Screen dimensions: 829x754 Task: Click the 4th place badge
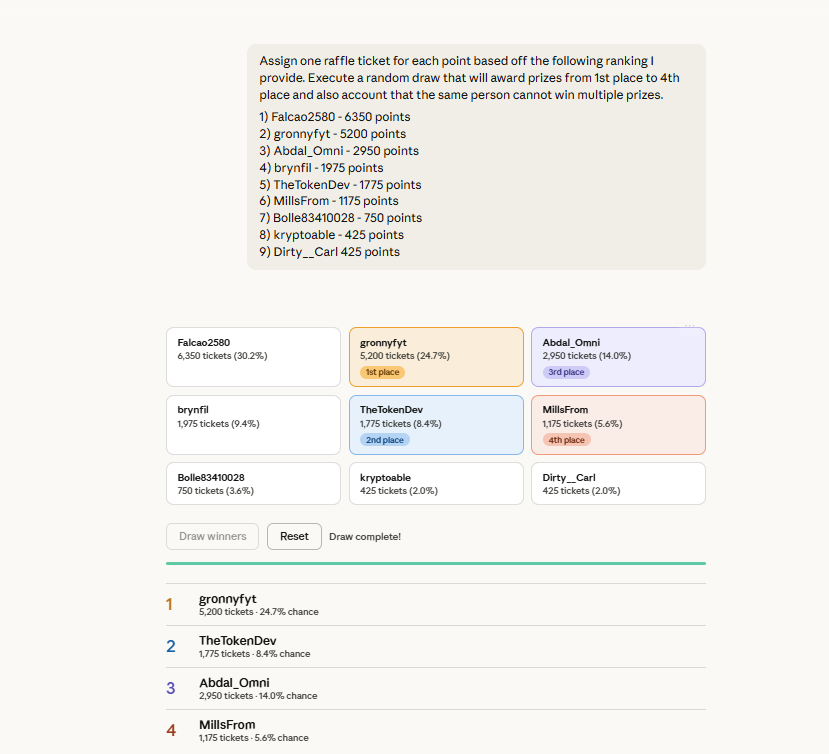tap(566, 440)
